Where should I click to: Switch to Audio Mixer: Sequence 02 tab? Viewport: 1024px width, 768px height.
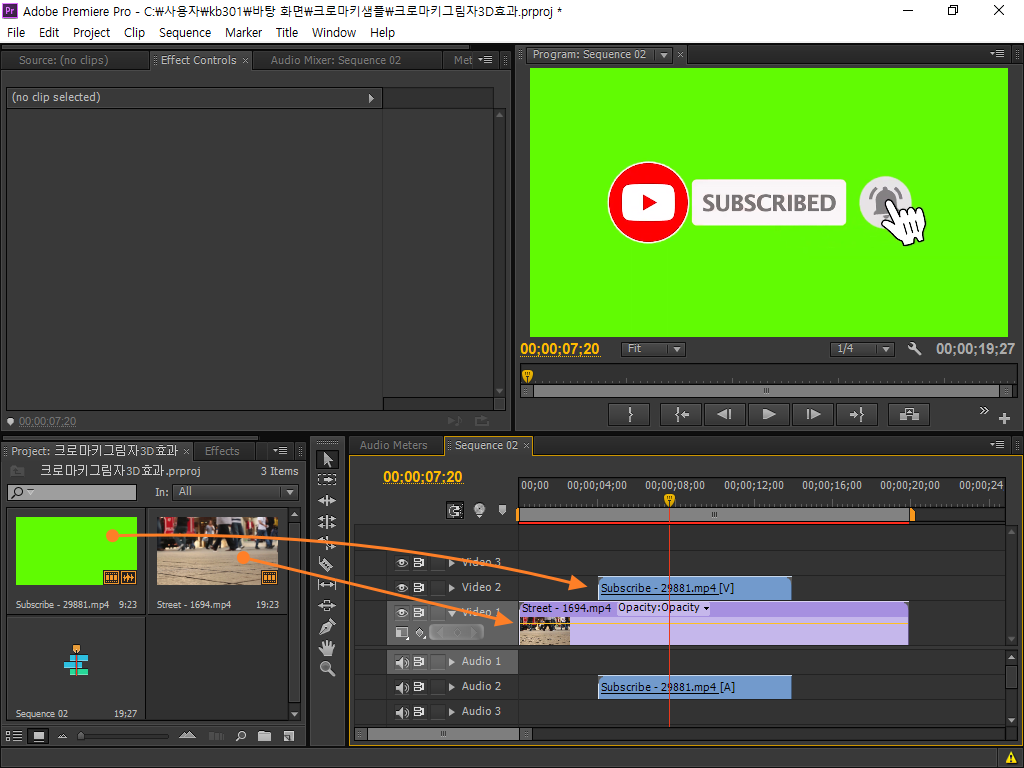(336, 60)
